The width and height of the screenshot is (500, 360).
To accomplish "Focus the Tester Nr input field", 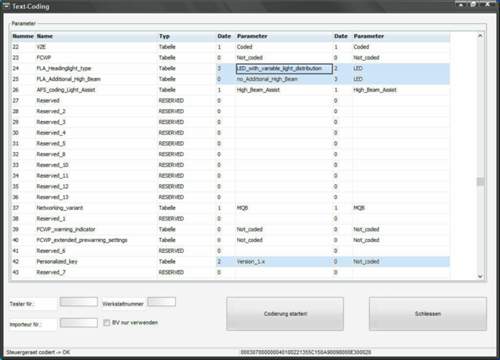I will 79,302.
